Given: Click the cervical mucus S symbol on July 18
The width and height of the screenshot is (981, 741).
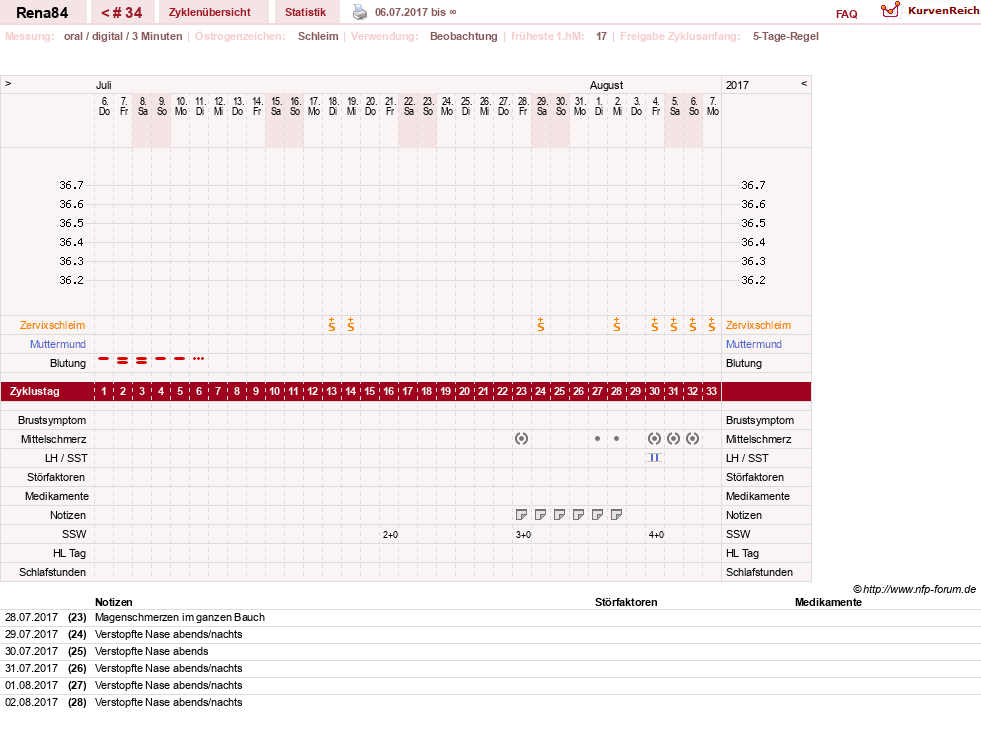Looking at the screenshot, I should pyautogui.click(x=332, y=324).
